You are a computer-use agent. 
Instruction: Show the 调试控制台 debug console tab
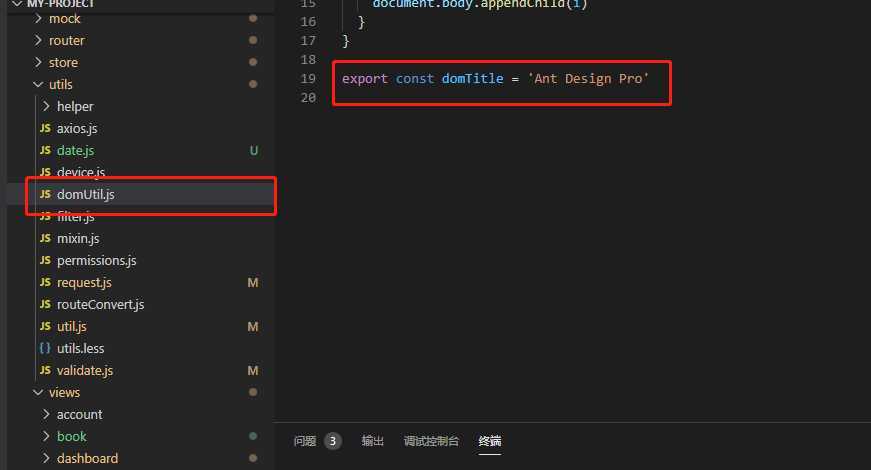tap(431, 441)
